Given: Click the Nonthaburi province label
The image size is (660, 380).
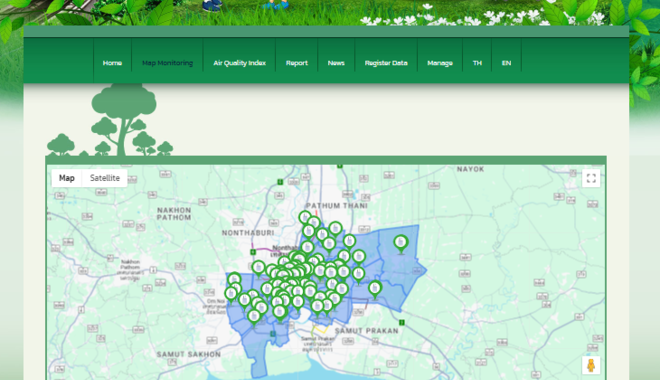Looking at the screenshot, I should point(248,233).
